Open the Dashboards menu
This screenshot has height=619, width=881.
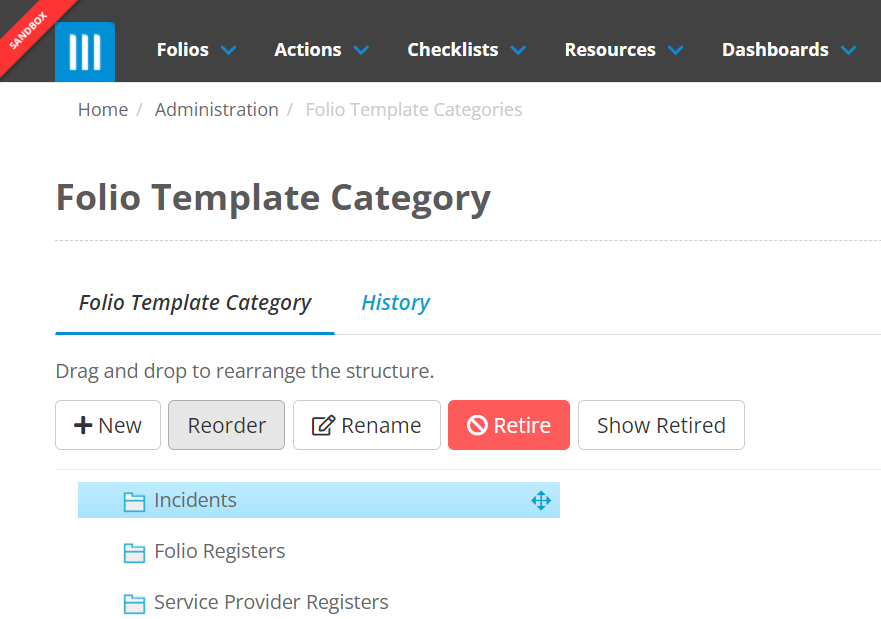pos(788,50)
